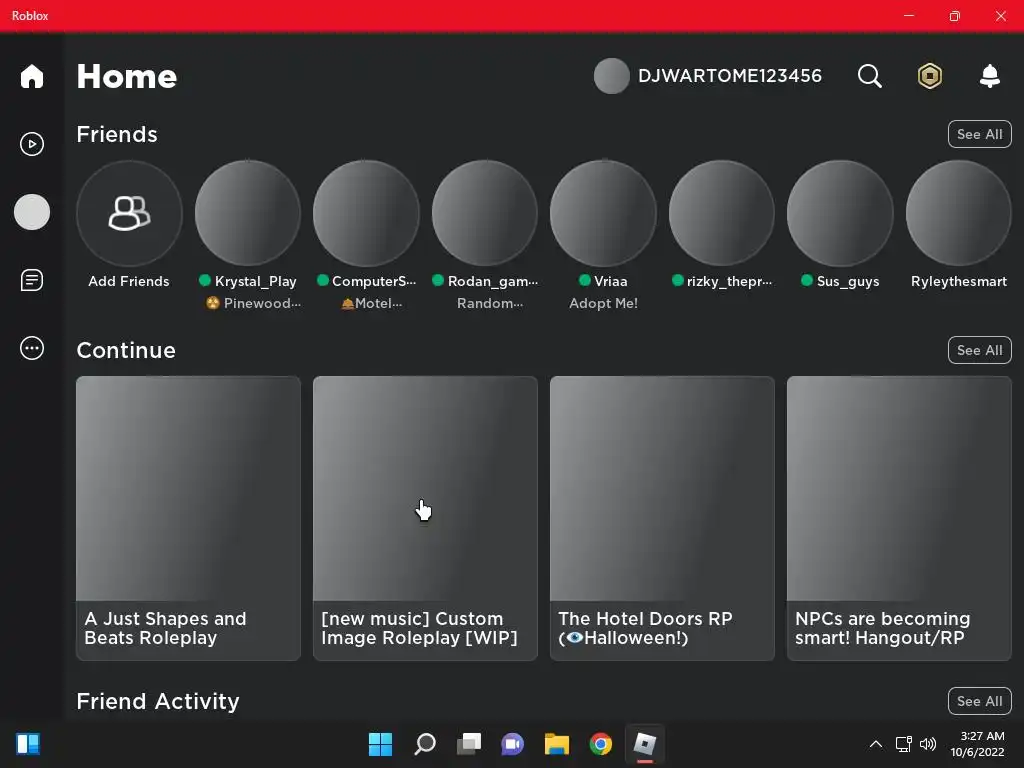Open A Just Shapes and Beats Roleplay game
The width and height of the screenshot is (1024, 768).
[188, 518]
